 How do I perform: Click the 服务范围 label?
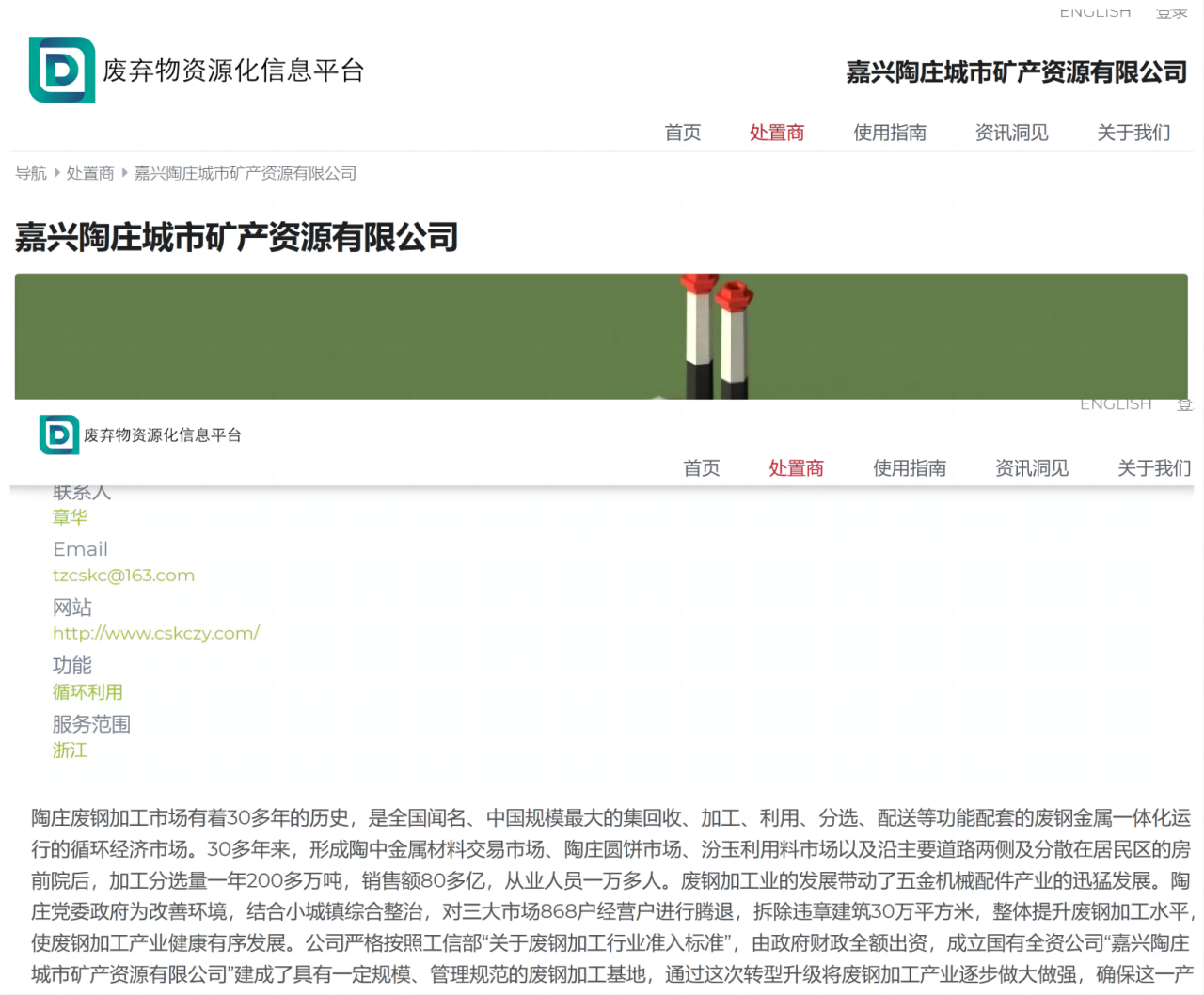coord(91,724)
